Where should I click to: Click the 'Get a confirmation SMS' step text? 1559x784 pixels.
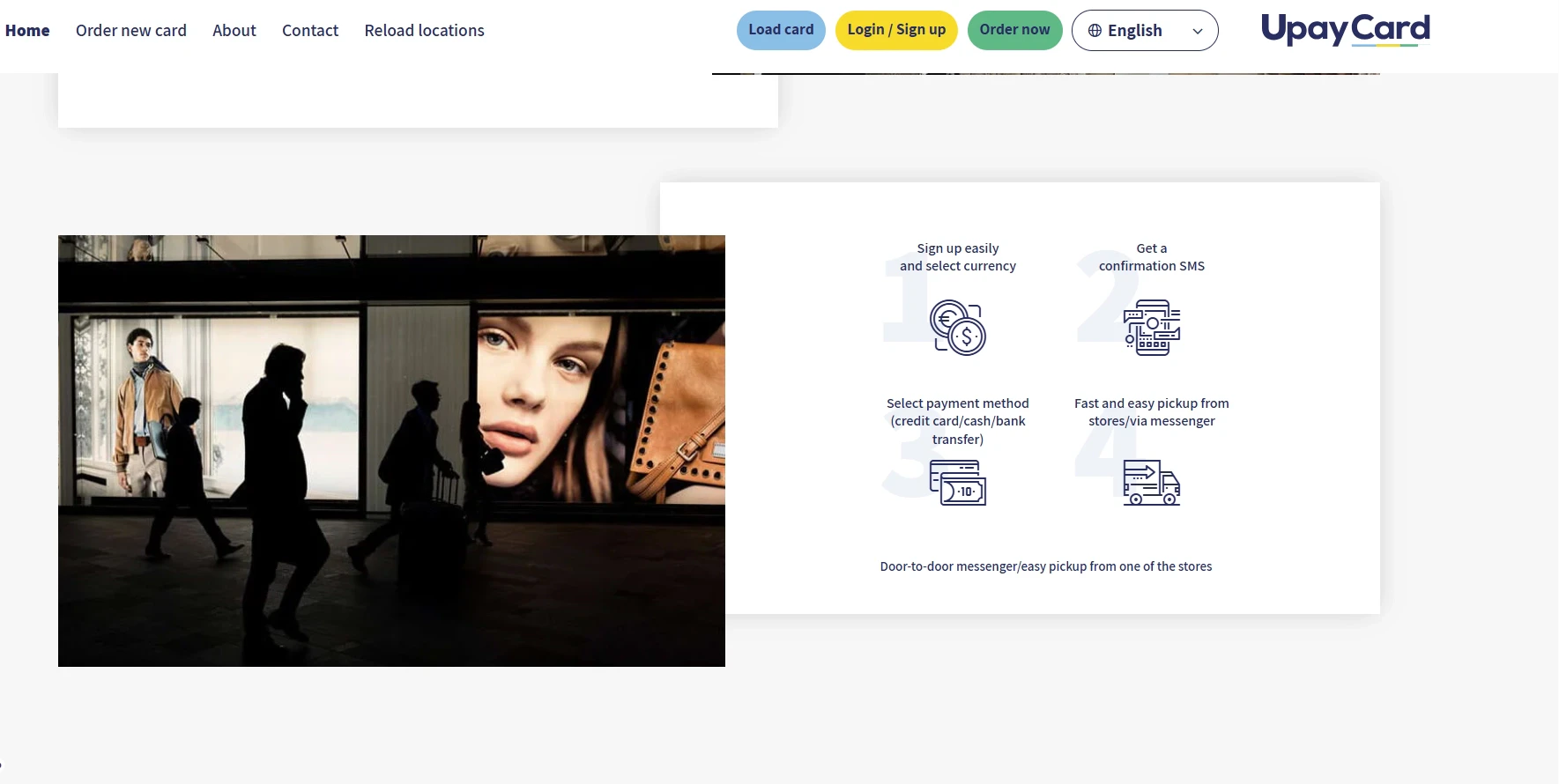1151,257
